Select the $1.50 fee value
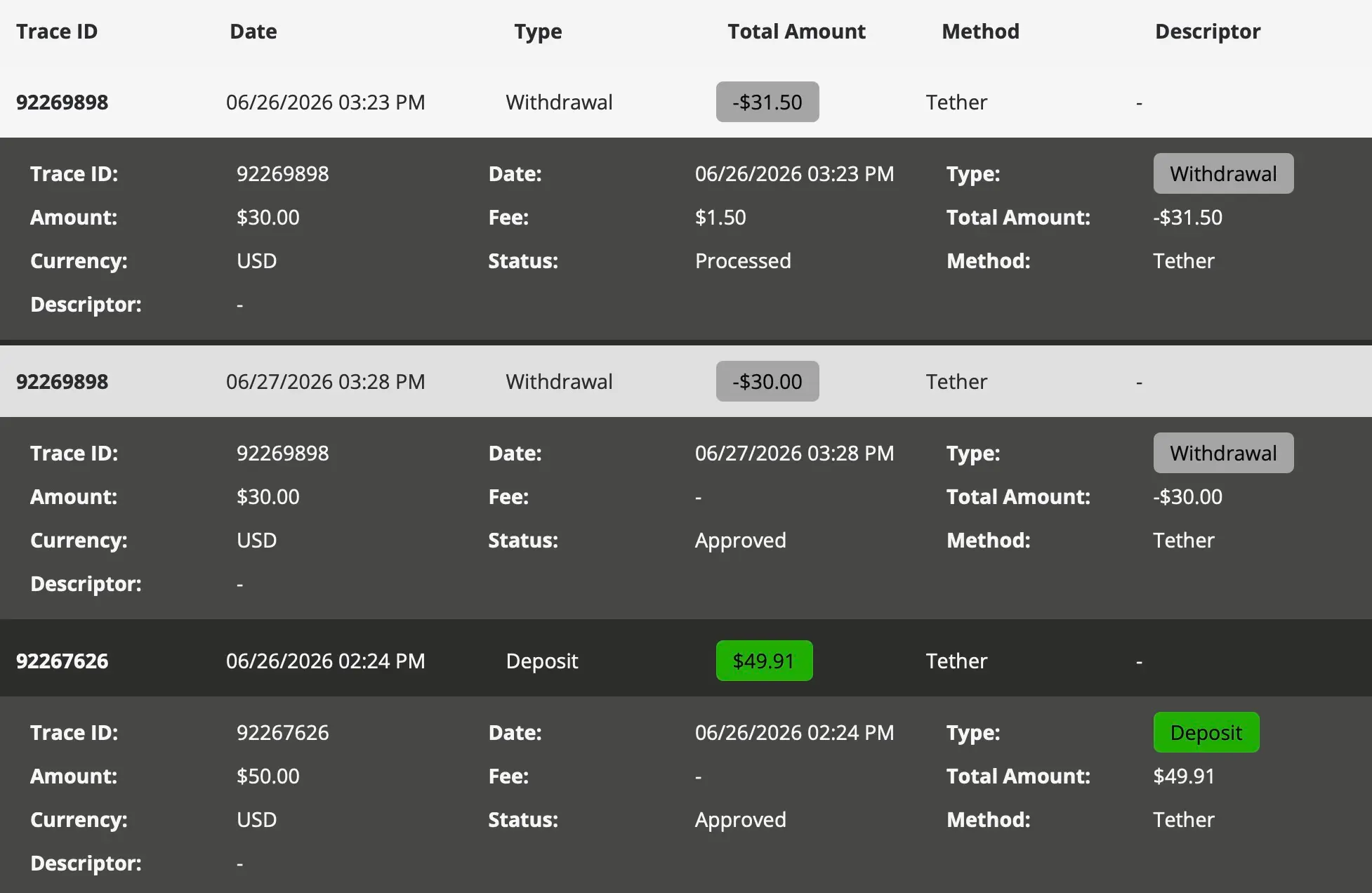Screen dimensions: 1372x893 (720, 218)
